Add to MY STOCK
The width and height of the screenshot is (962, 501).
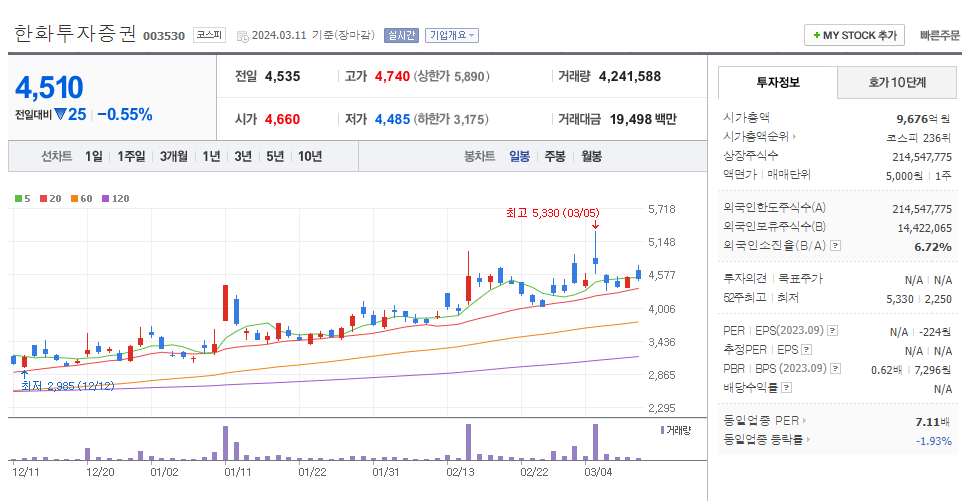(x=855, y=36)
